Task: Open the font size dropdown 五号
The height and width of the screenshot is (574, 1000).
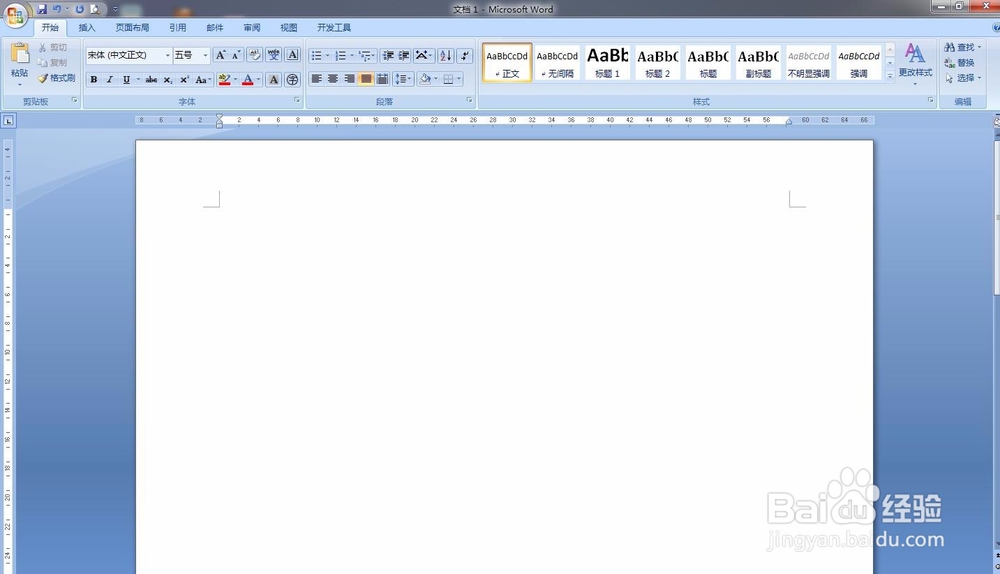Action: tap(205, 55)
